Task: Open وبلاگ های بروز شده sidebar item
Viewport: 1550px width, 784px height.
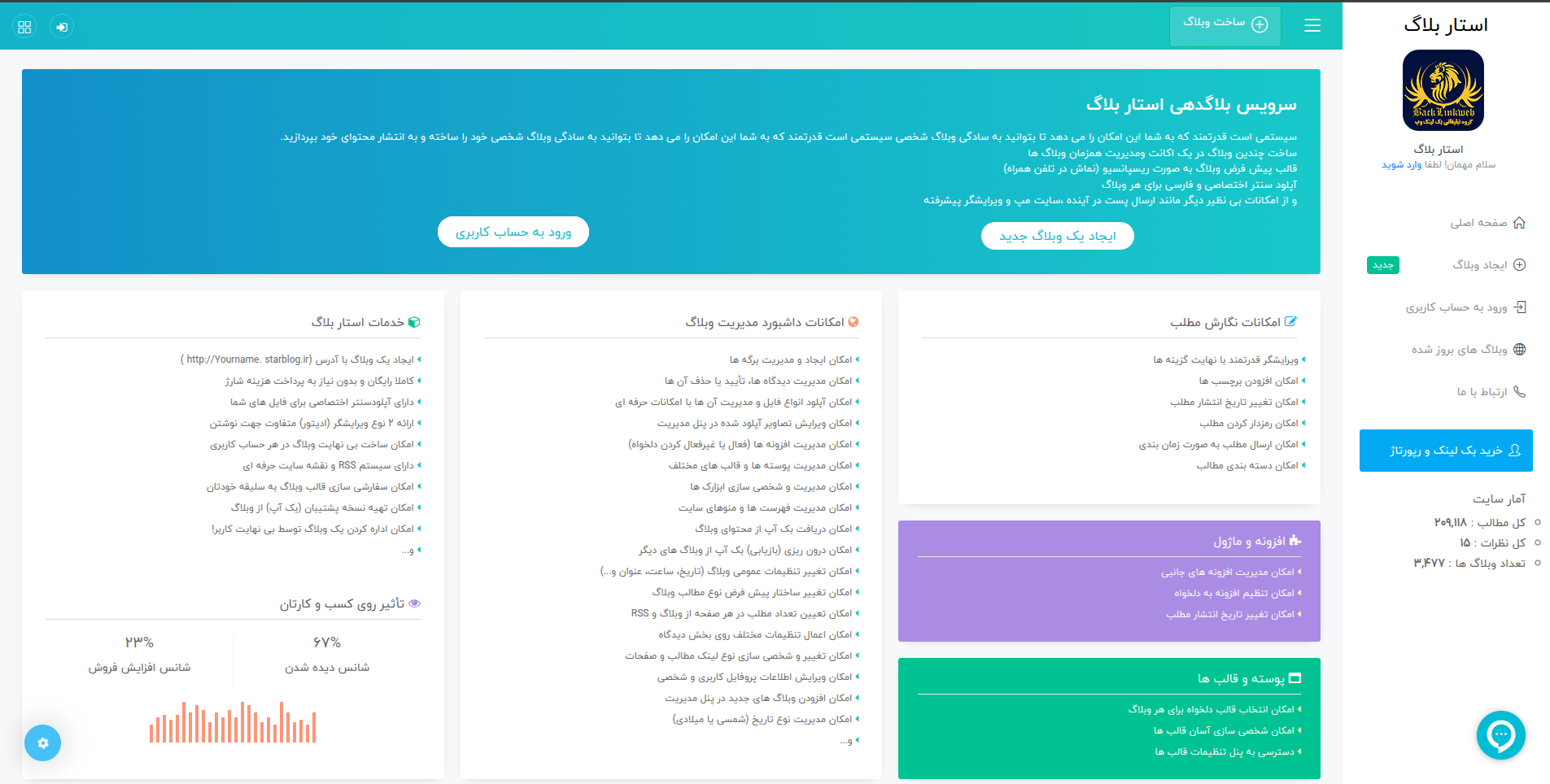Action: tap(1459, 350)
